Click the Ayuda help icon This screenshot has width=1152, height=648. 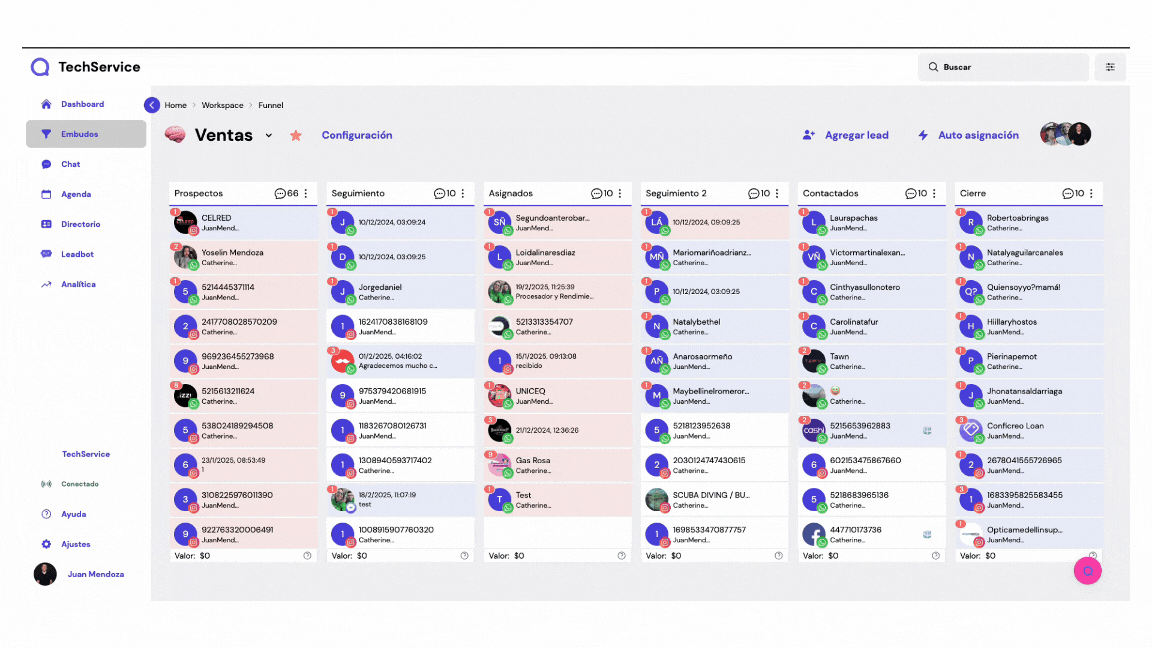[46, 514]
